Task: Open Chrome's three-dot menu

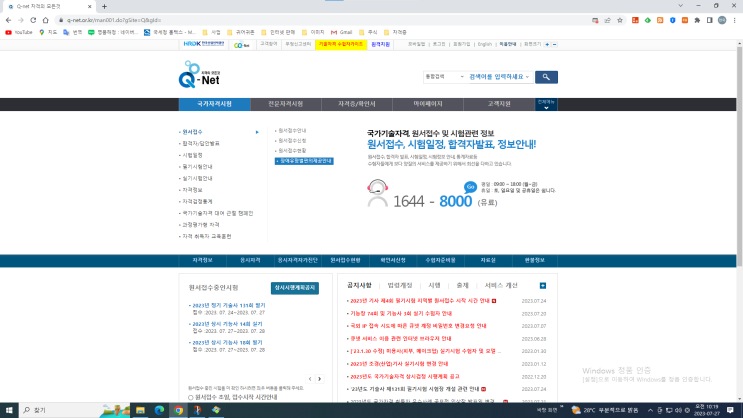Action: (x=734, y=20)
